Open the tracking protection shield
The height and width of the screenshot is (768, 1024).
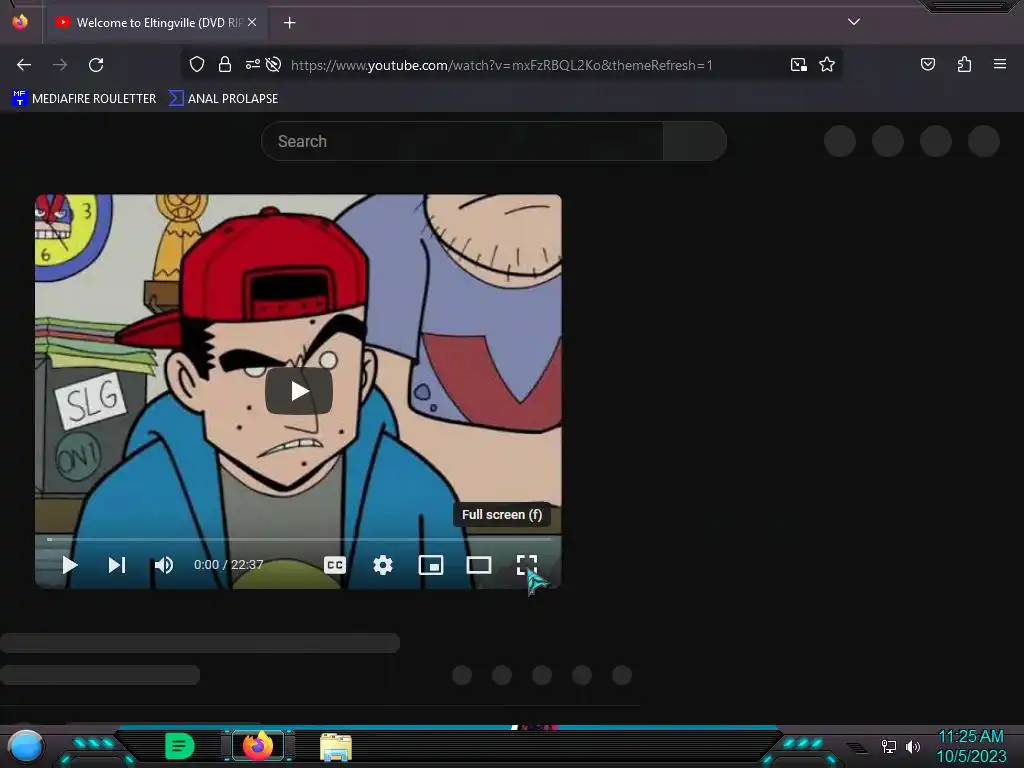click(197, 65)
